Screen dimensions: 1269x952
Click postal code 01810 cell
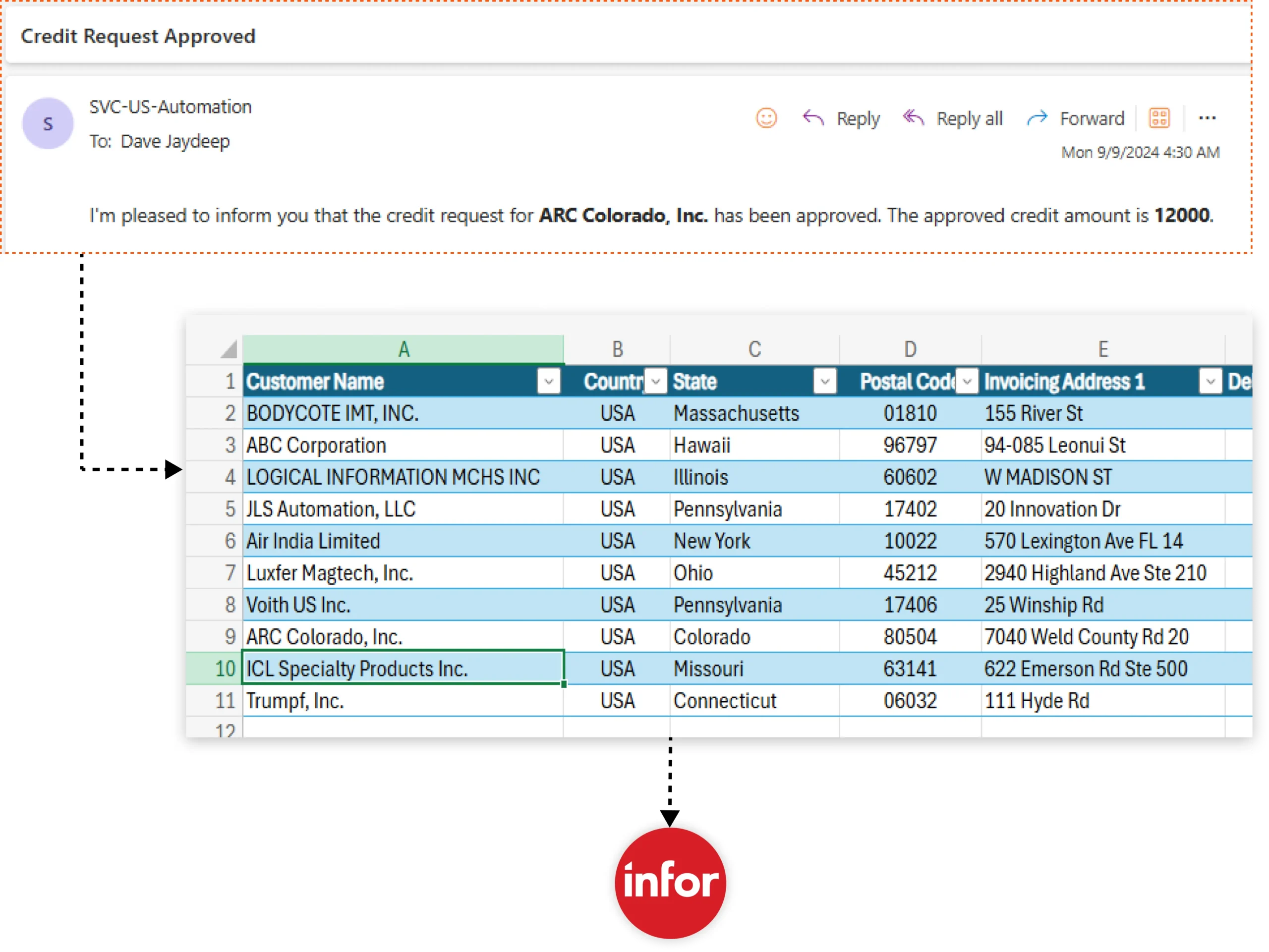(911, 413)
